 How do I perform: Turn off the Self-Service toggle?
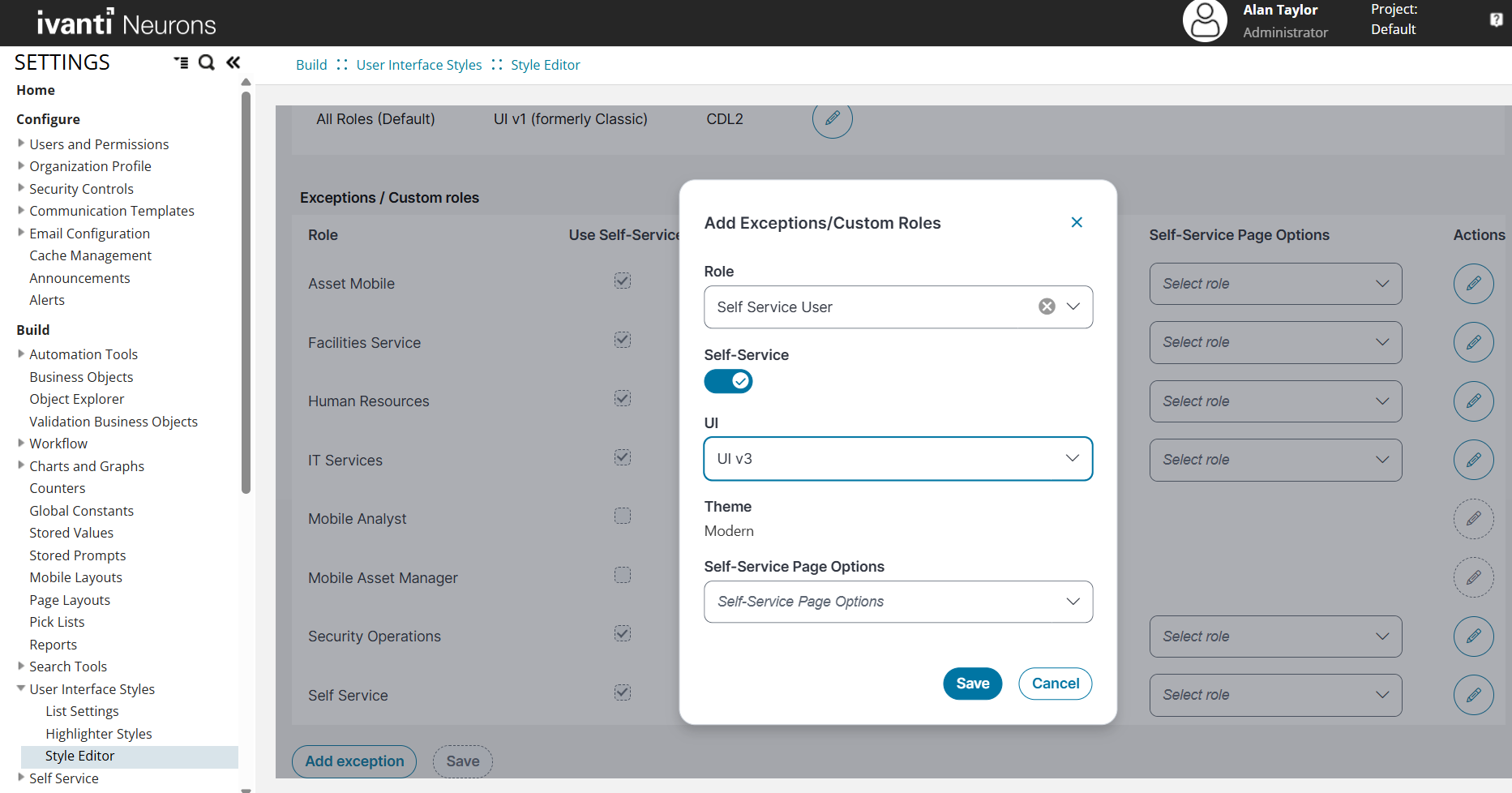[728, 381]
